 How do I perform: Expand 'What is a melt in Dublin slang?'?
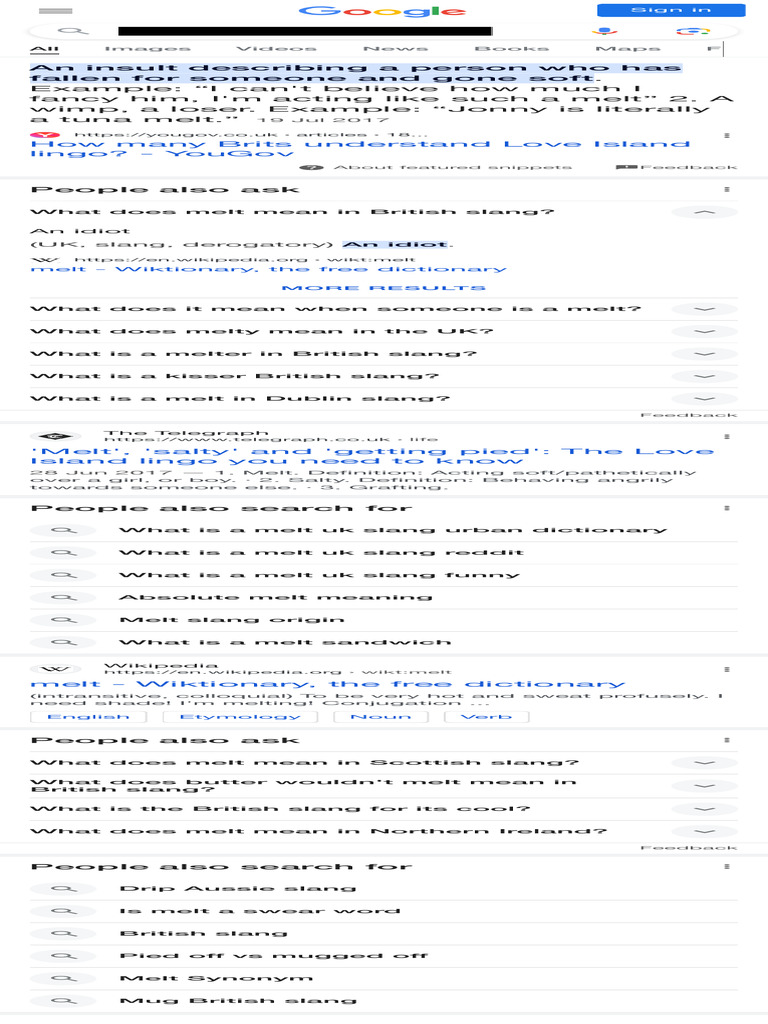(x=704, y=398)
